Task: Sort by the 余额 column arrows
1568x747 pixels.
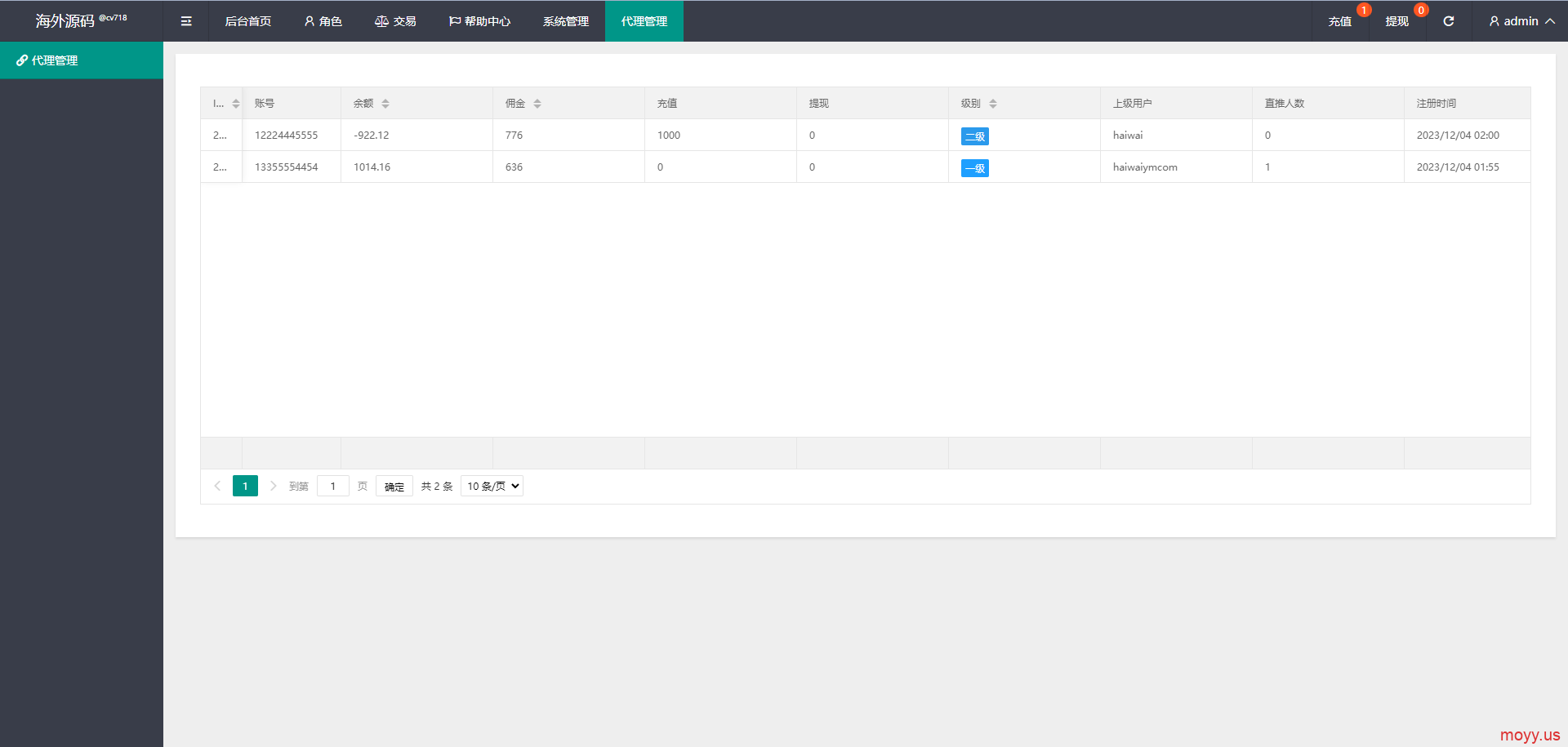Action: [x=385, y=104]
